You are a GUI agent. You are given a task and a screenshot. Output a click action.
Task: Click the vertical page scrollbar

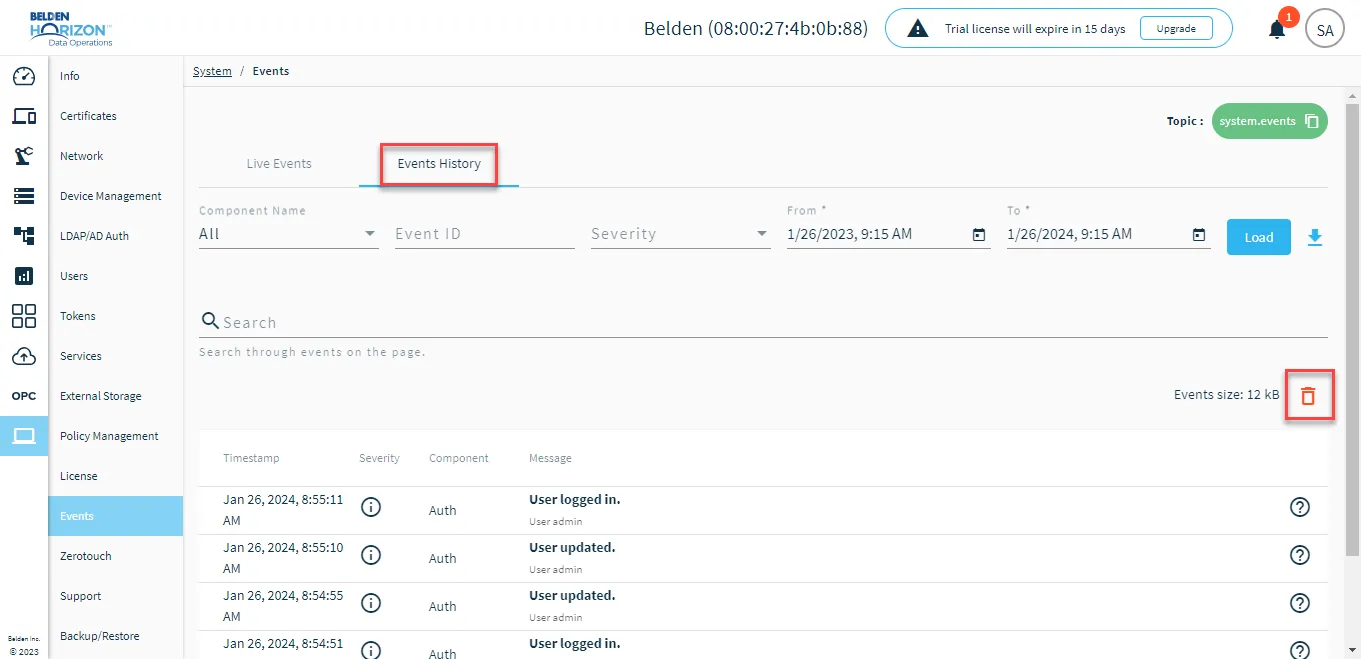coord(1352,330)
